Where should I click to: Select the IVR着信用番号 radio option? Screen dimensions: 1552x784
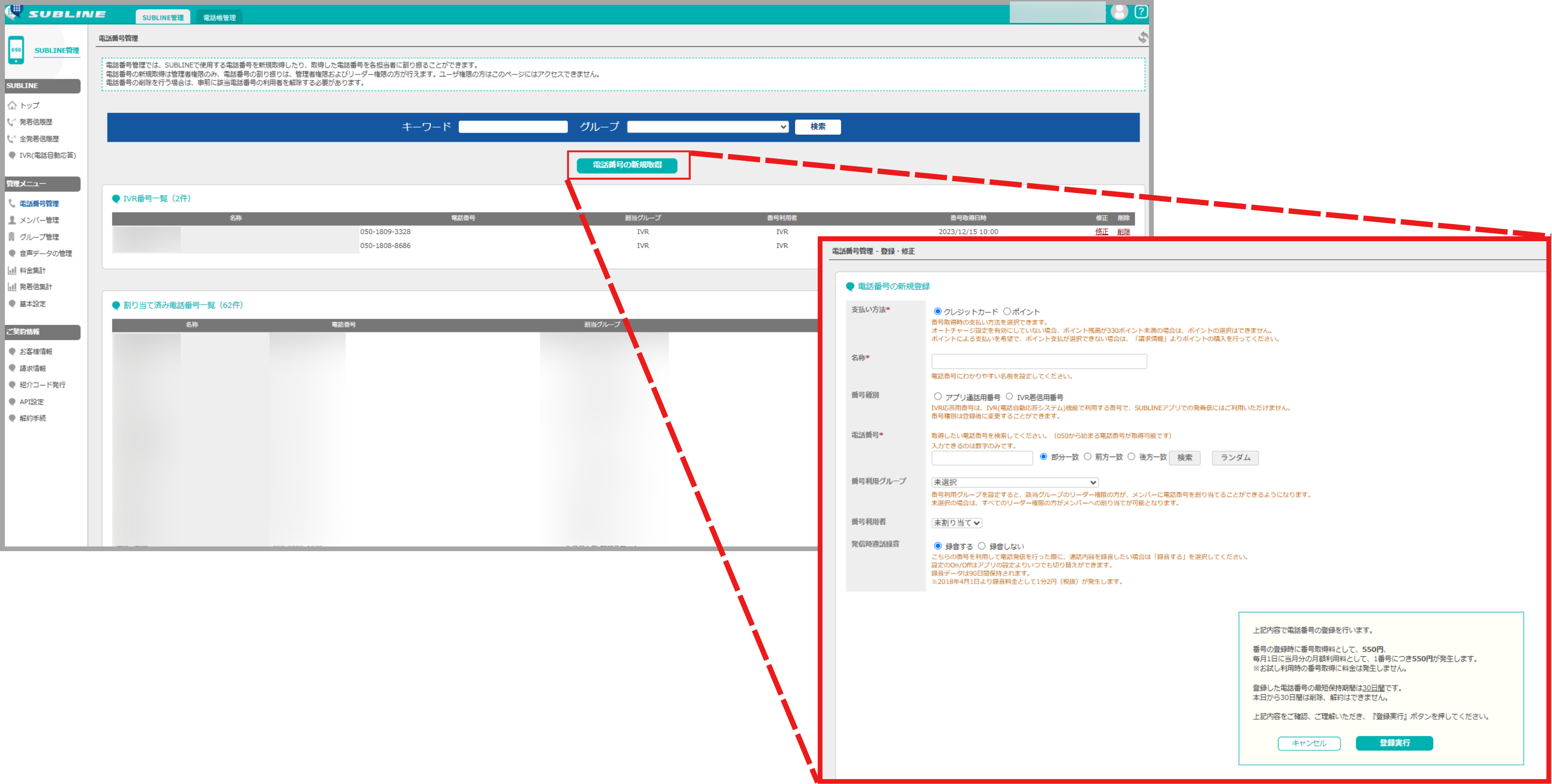pos(1009,396)
